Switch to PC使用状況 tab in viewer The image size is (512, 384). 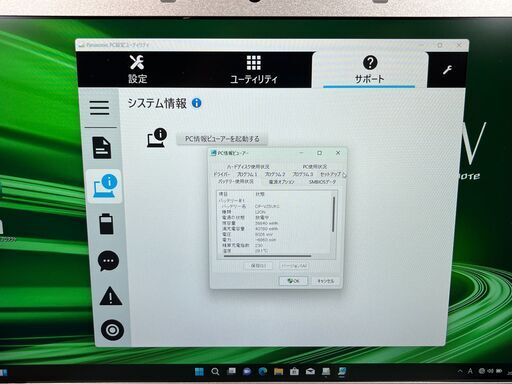point(314,166)
